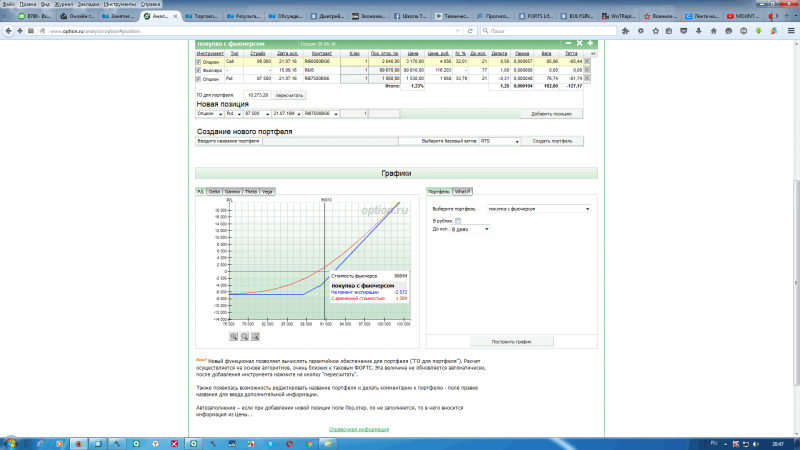
Task: Open the Opera icon in the taskbar
Action: [x=289, y=444]
